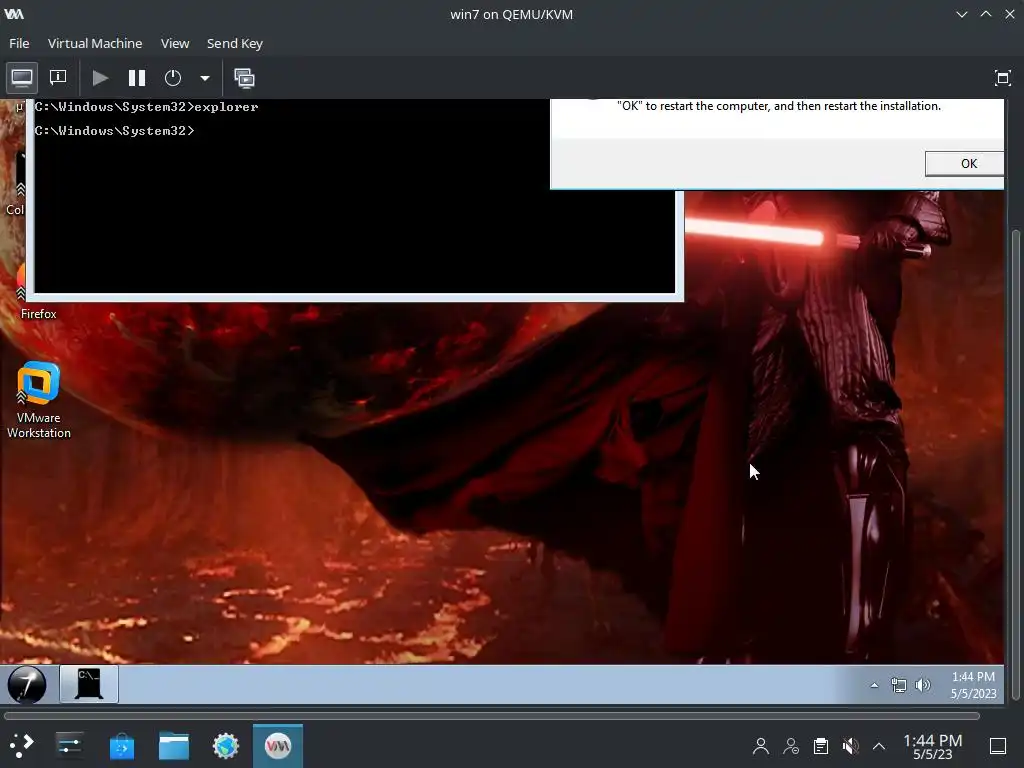The height and width of the screenshot is (768, 1024).
Task: Click the horizontal scrollbar of VM viewer
Action: pos(492,716)
